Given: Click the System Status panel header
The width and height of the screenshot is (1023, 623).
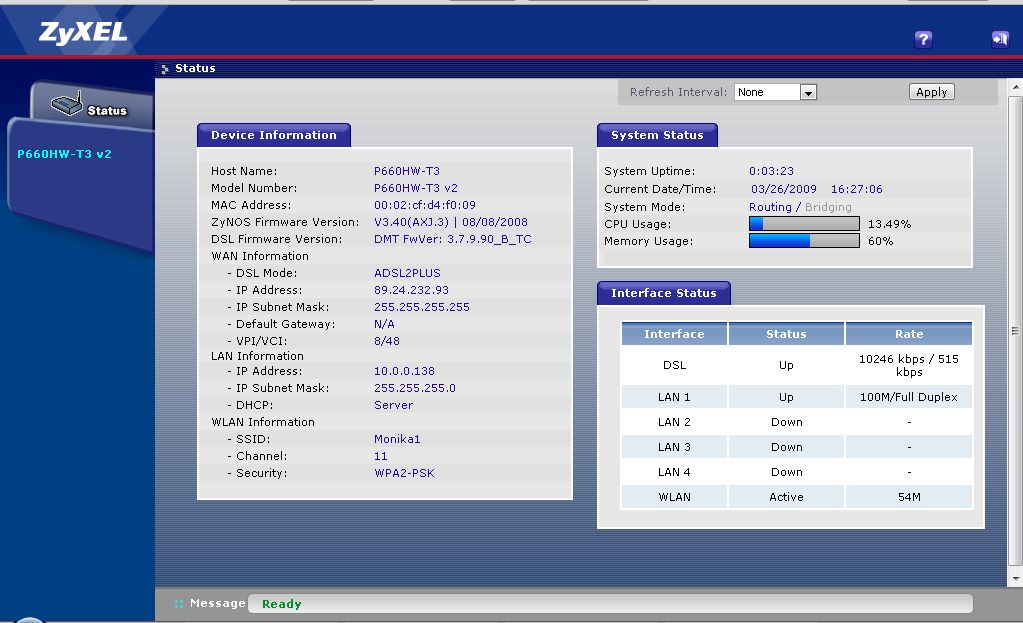Looking at the screenshot, I should [x=657, y=135].
